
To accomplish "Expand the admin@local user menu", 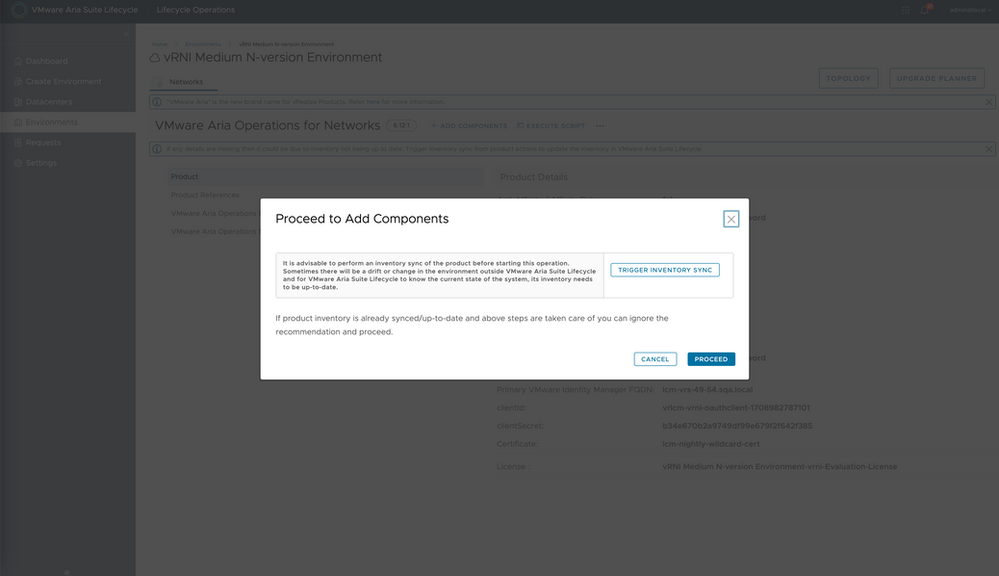I will coord(970,10).
